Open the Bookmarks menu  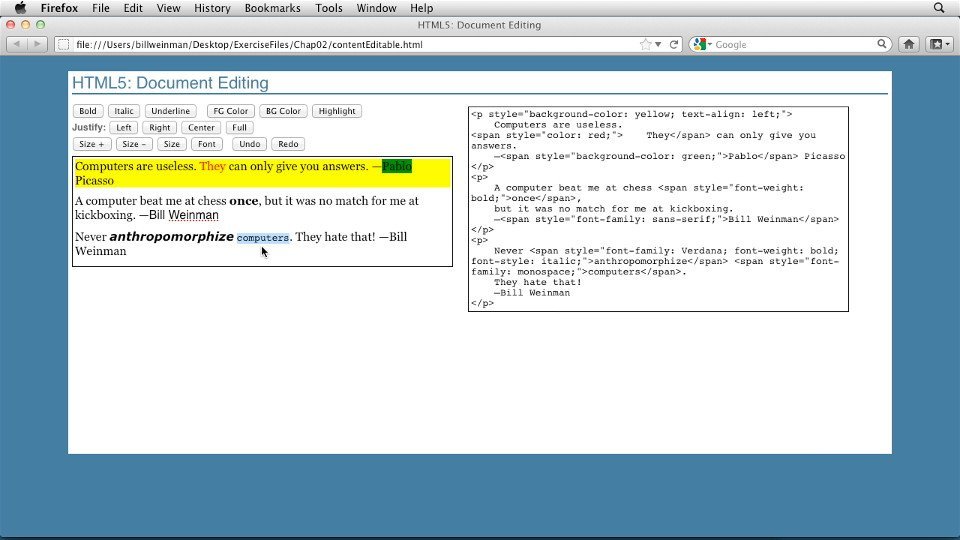pos(272,8)
